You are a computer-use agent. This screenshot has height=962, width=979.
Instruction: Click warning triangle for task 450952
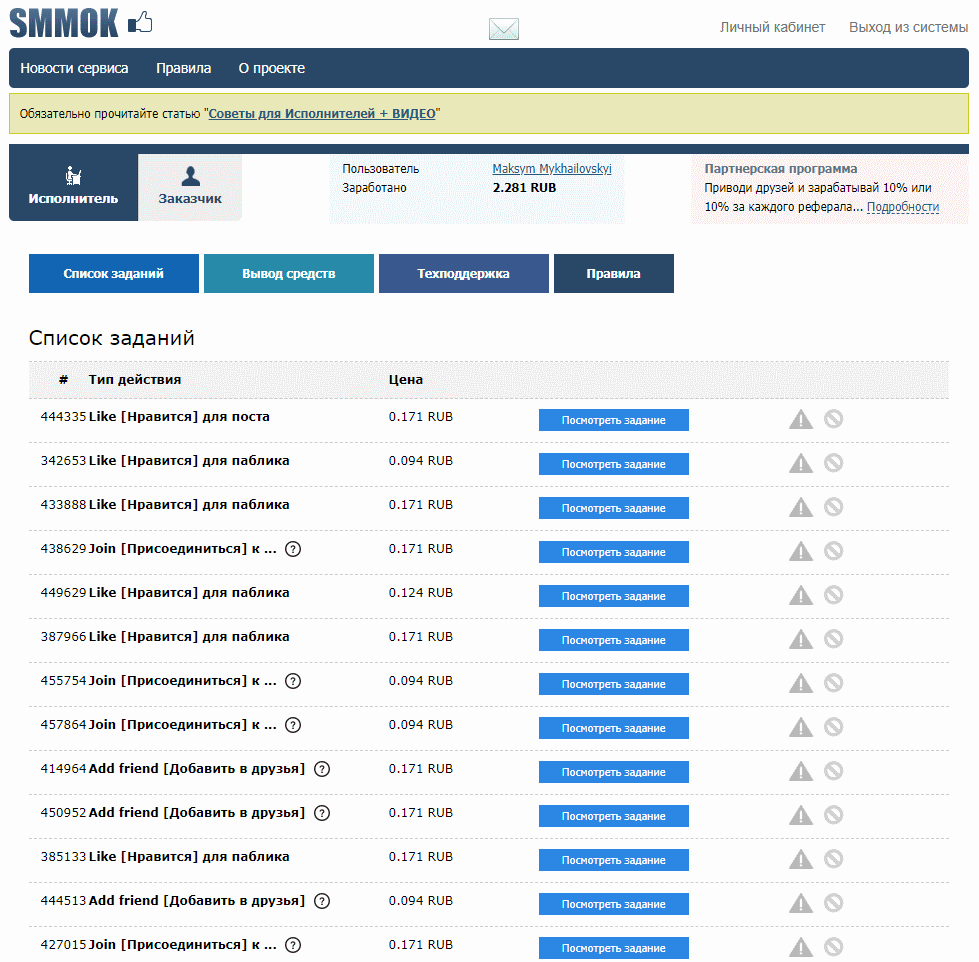click(801, 815)
